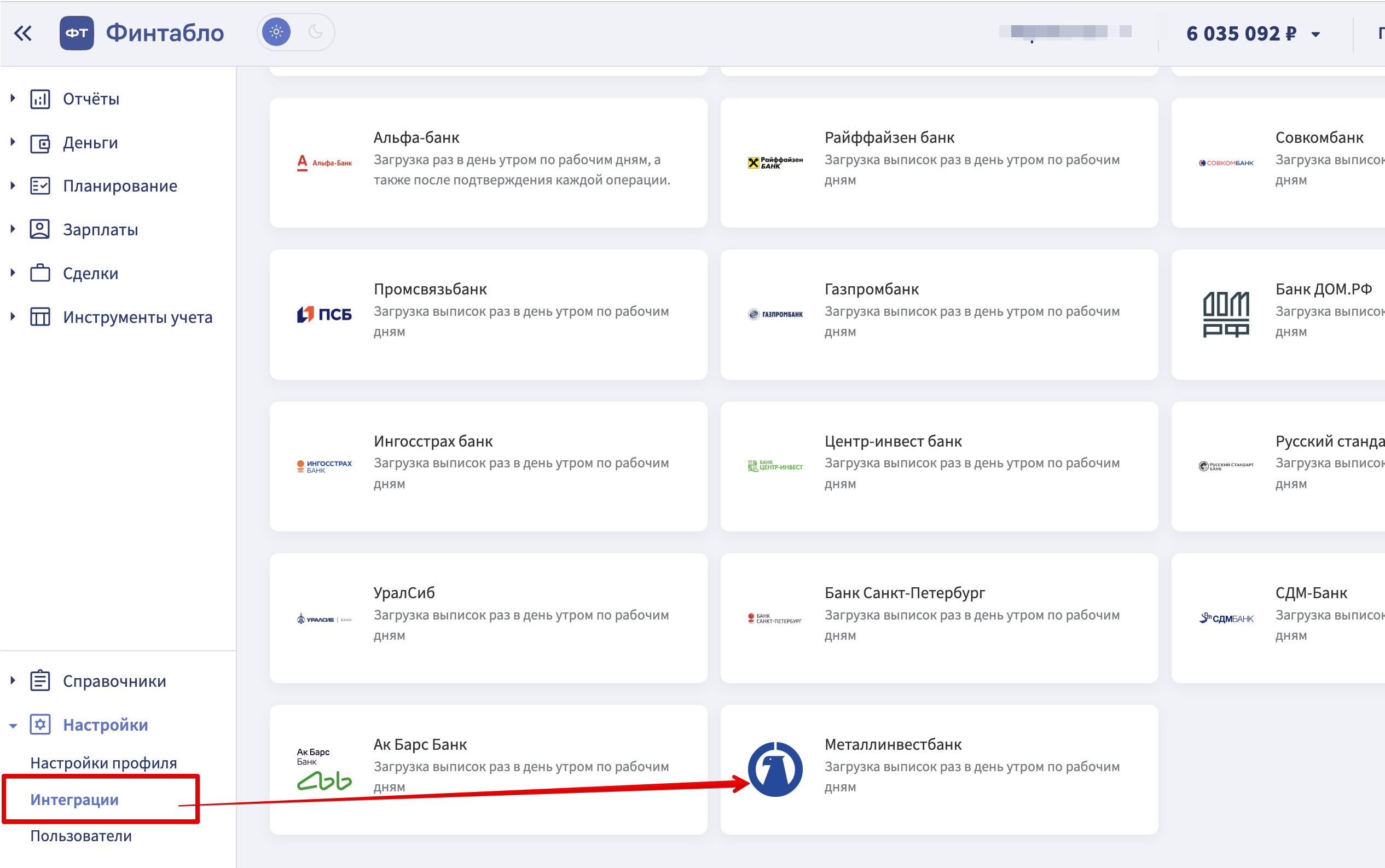Click the Инструменты учета table icon
This screenshot has height=868, width=1385.
pyautogui.click(x=40, y=317)
